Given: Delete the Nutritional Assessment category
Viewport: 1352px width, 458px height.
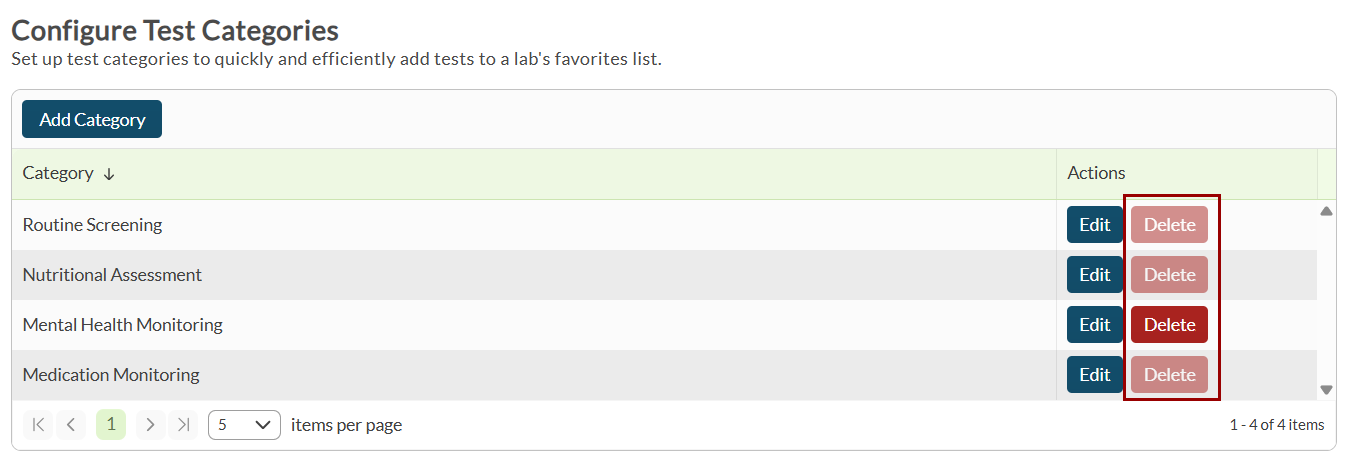Looking at the screenshot, I should click(x=1169, y=275).
